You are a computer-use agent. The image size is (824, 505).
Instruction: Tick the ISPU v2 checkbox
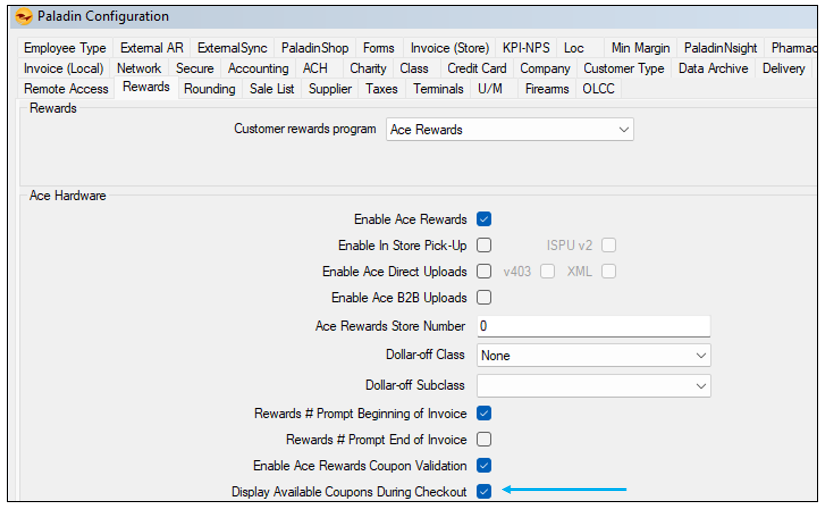[x=609, y=245]
